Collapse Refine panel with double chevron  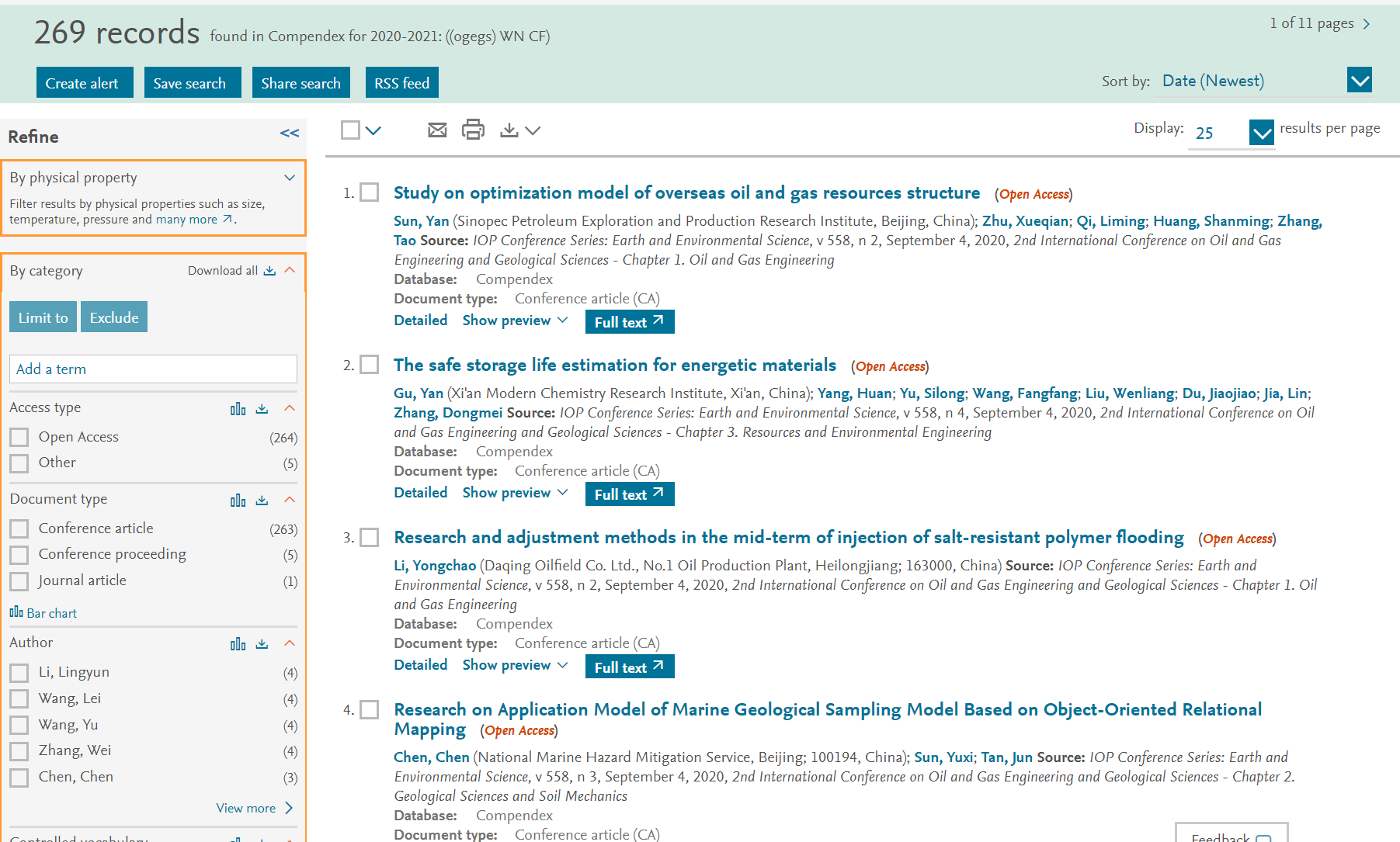pos(290,133)
